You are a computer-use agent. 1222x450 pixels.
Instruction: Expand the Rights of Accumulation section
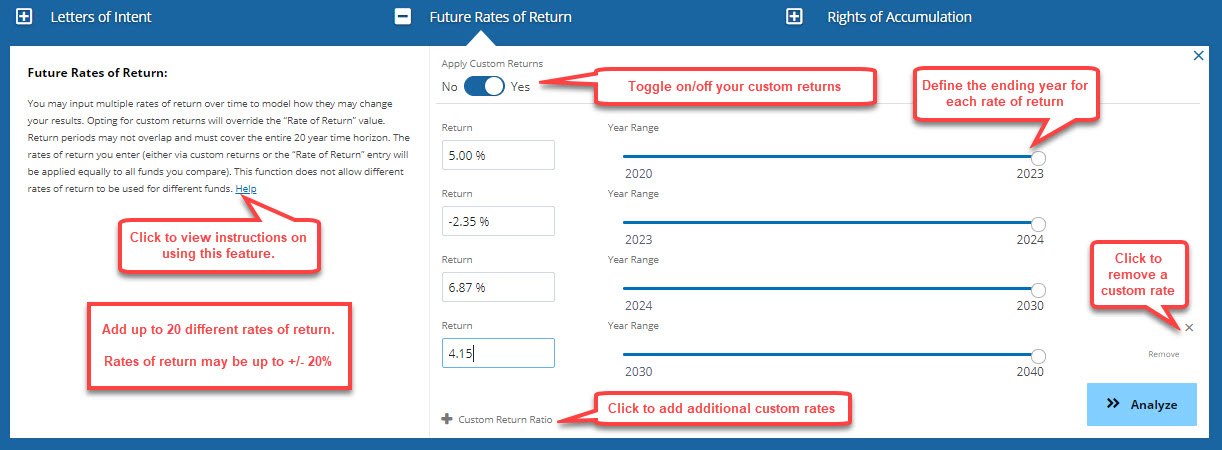[795, 17]
